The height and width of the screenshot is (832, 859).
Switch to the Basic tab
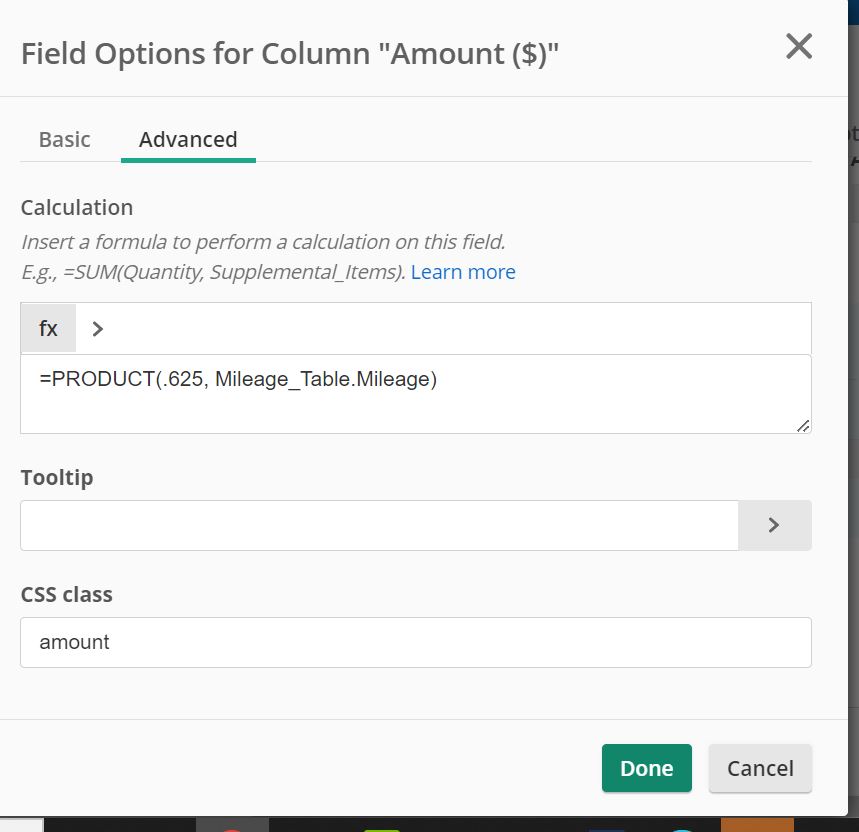pyautogui.click(x=65, y=140)
